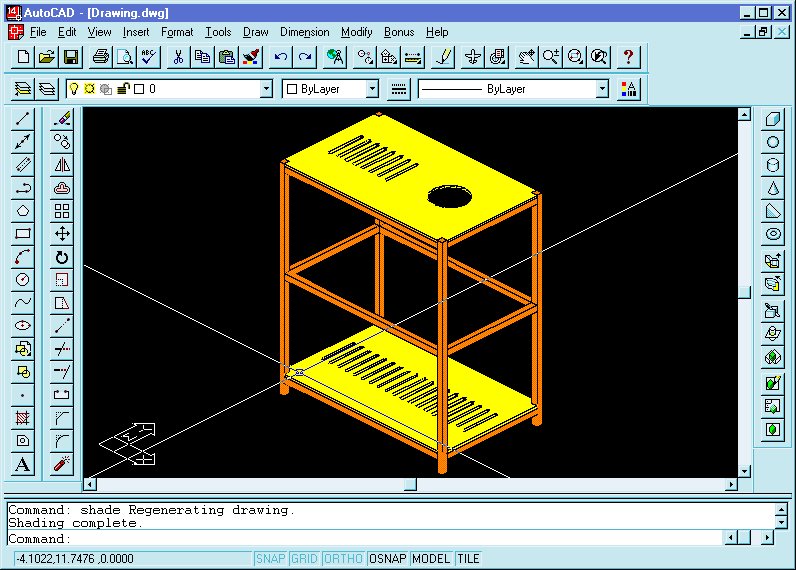Viewport: 796px width, 570px height.
Task: Toggle ORTHO mode in status bar
Action: coord(343,559)
